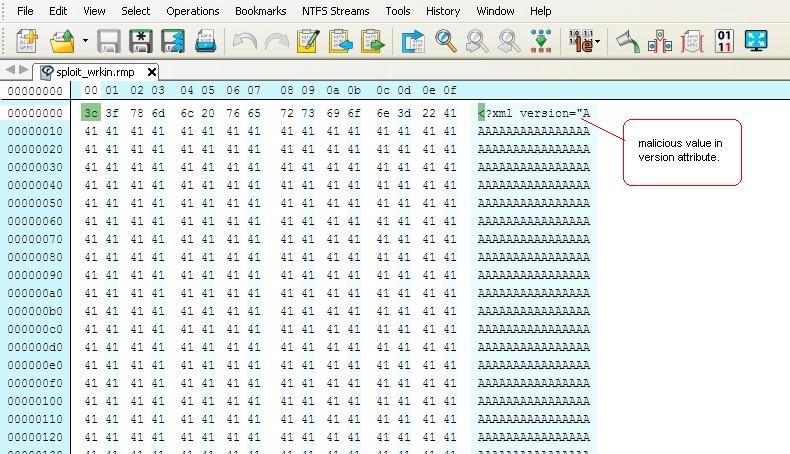Click the '<?xml version="A' ASCII text
The height and width of the screenshot is (454, 790).
click(534, 113)
